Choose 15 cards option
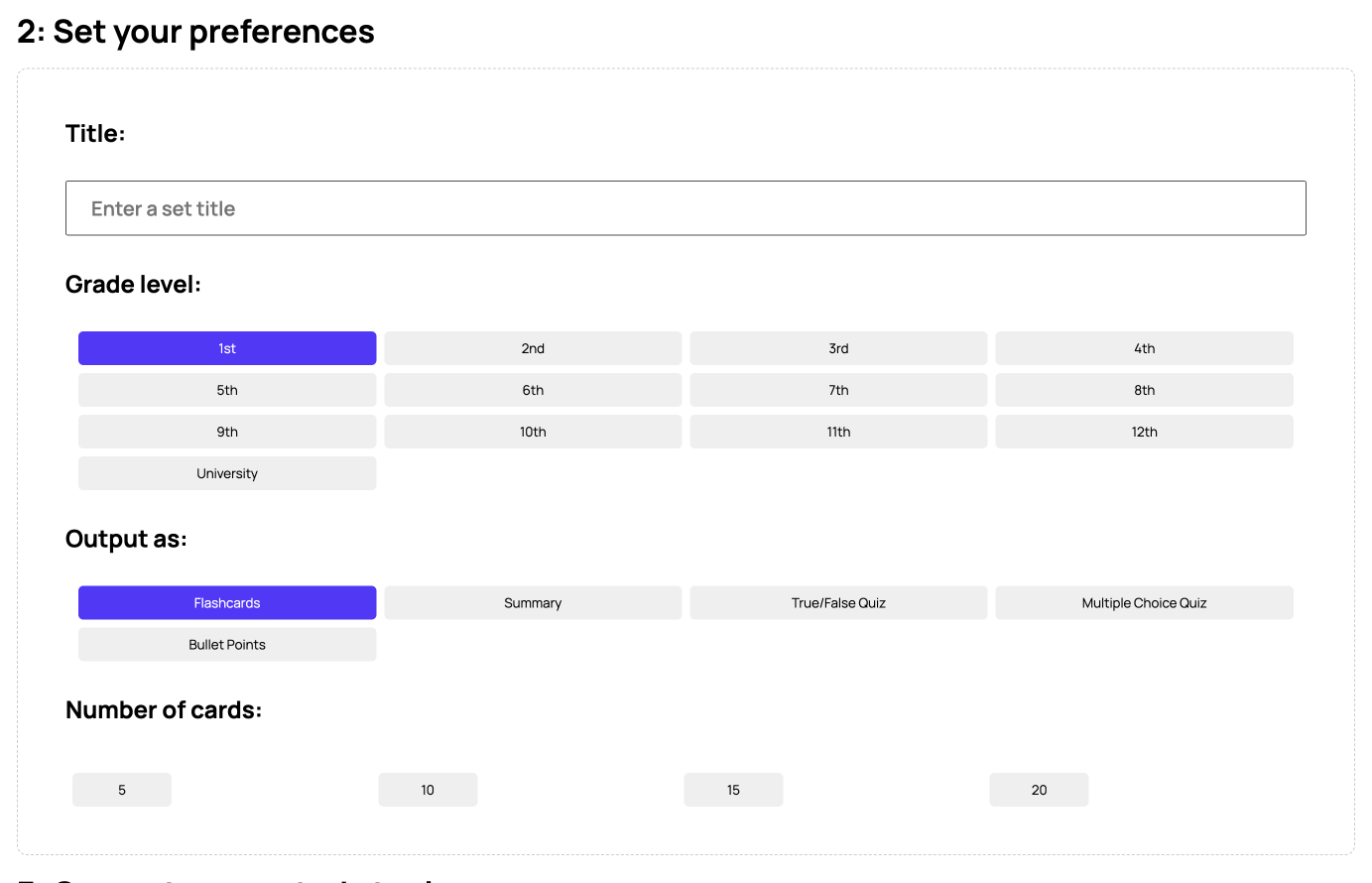Image resolution: width=1372 pixels, height=883 pixels. pos(733,790)
